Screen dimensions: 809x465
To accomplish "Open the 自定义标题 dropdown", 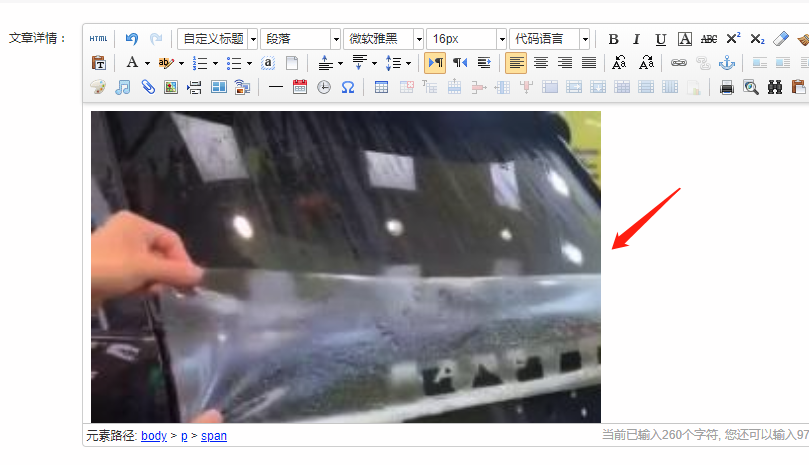I will (217, 39).
